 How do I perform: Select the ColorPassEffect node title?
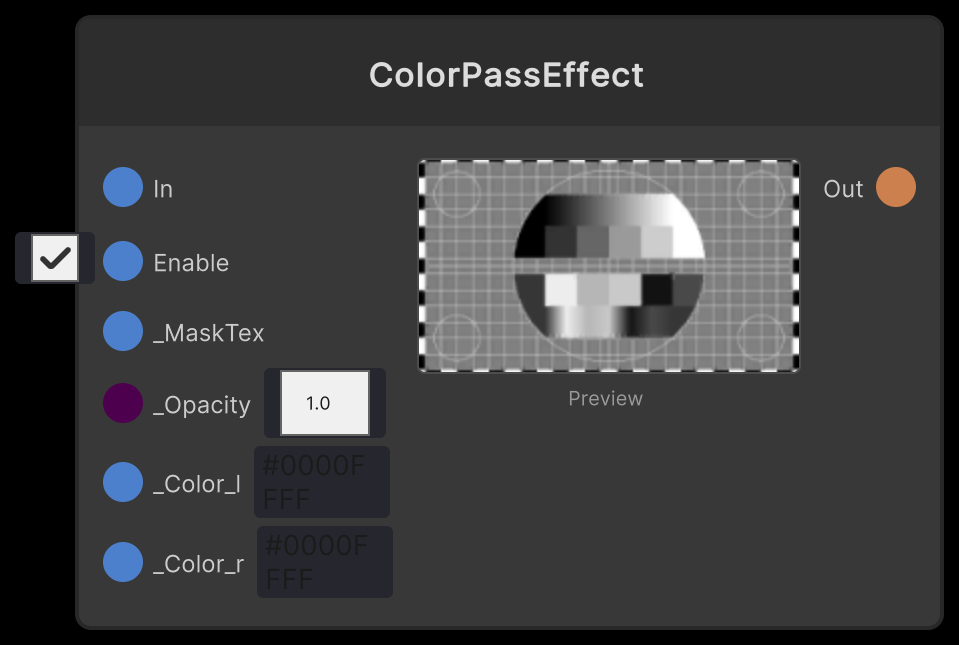pos(506,74)
